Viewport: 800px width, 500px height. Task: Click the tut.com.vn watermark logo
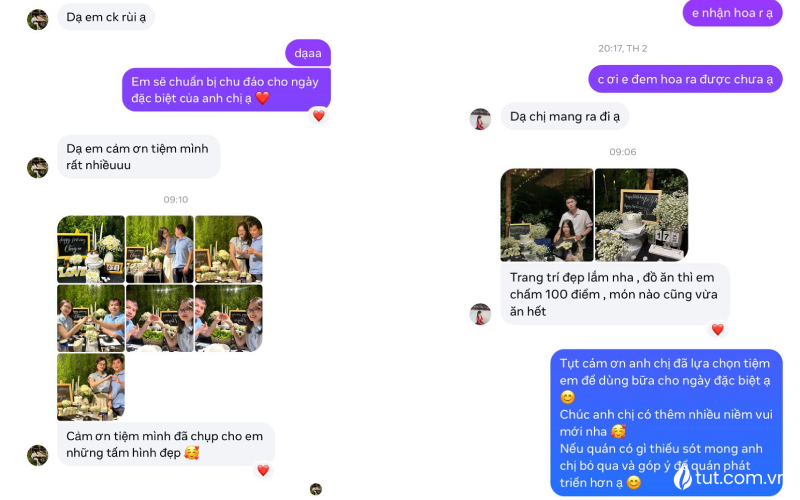[x=728, y=478]
